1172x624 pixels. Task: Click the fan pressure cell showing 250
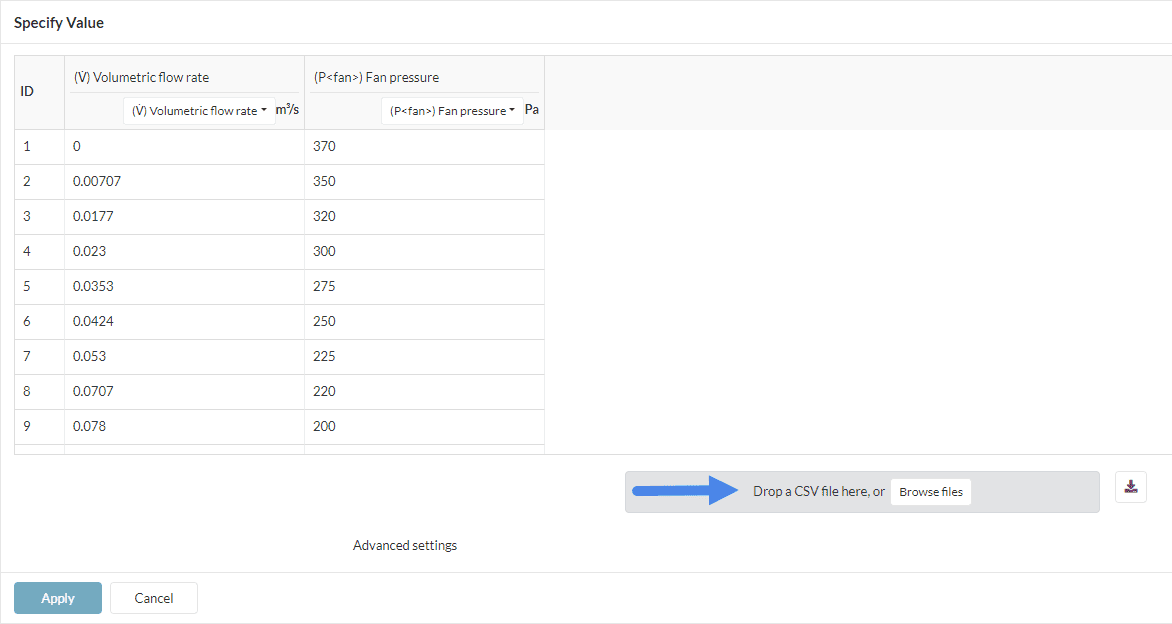[x=424, y=321]
